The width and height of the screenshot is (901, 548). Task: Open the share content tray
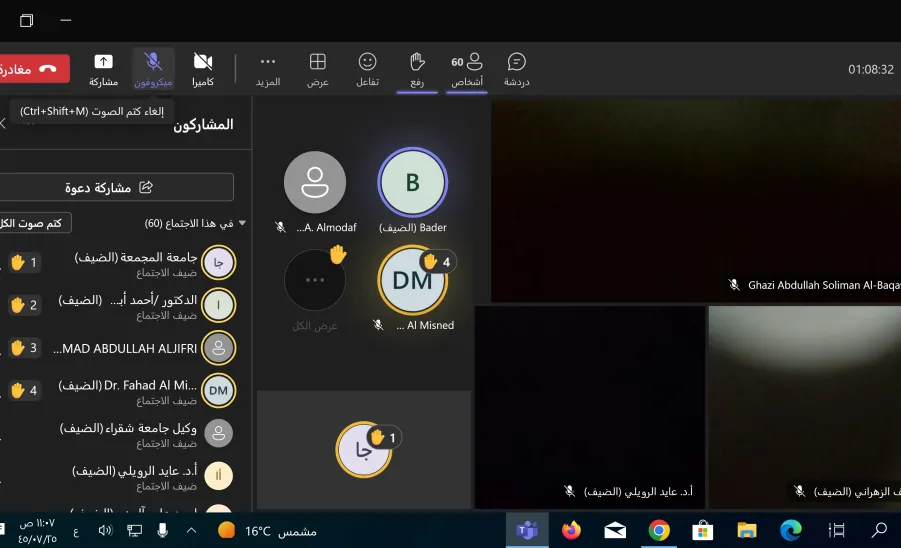103,69
